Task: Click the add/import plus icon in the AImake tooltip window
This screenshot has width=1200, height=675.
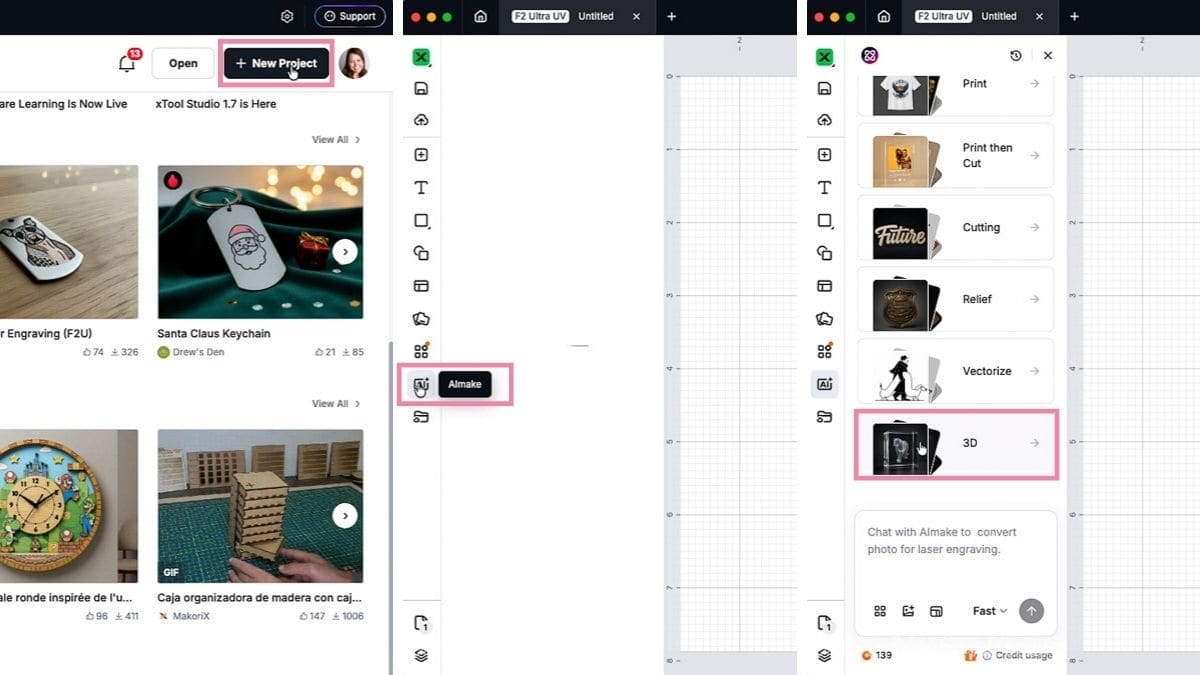Action: point(421,155)
